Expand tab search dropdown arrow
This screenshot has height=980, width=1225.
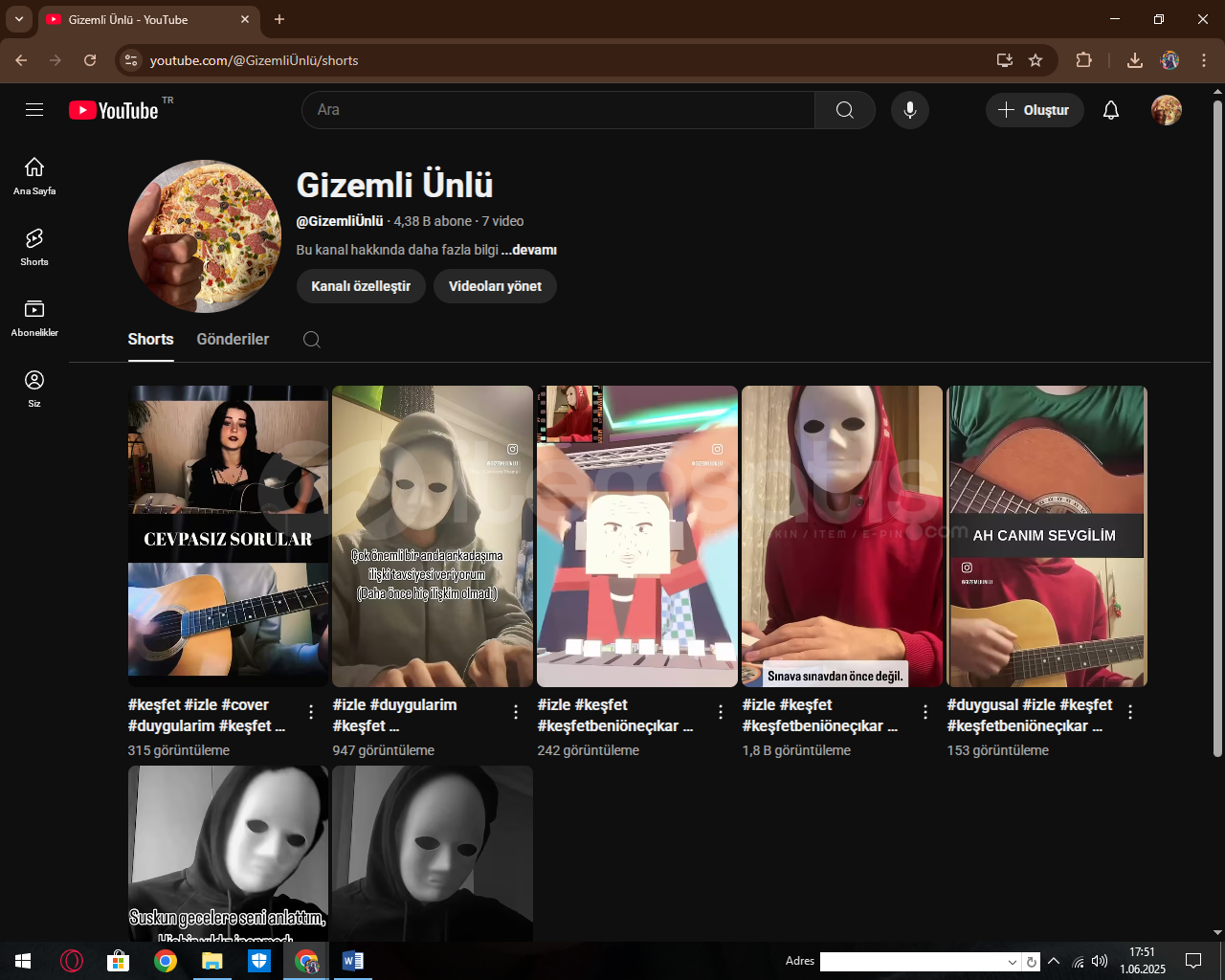point(18,19)
